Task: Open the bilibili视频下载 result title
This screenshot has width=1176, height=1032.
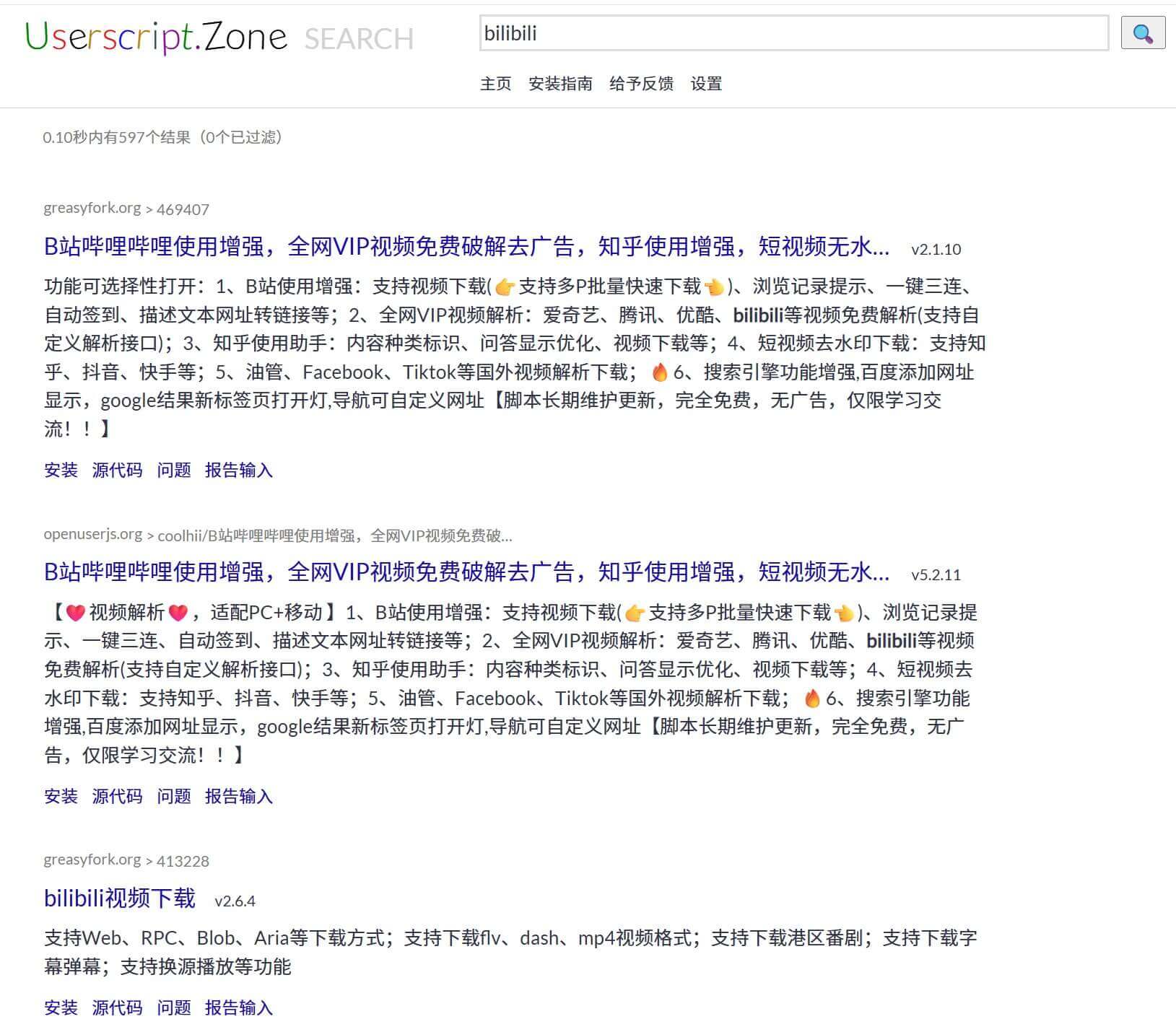Action: pyautogui.click(x=120, y=898)
